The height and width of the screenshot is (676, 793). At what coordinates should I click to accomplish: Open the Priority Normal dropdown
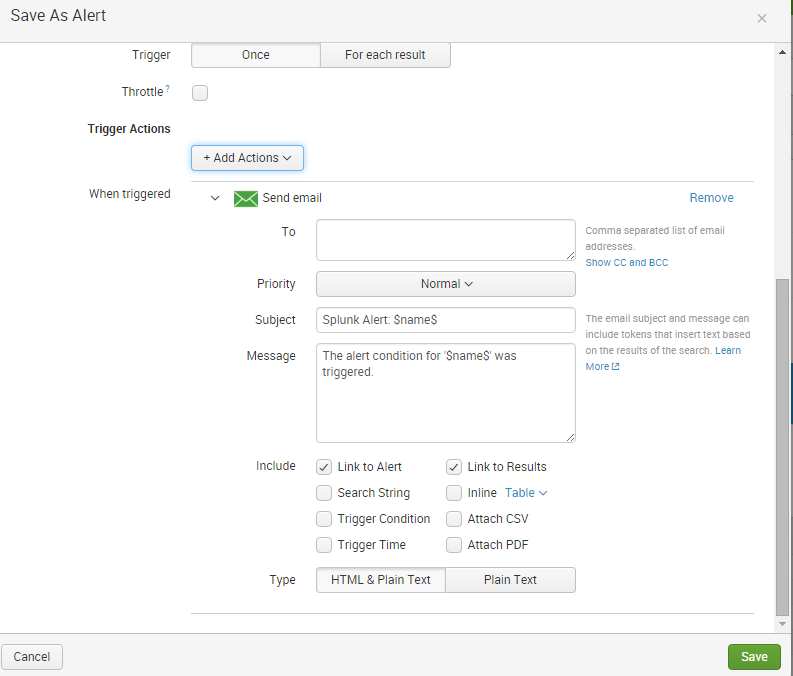pos(446,284)
